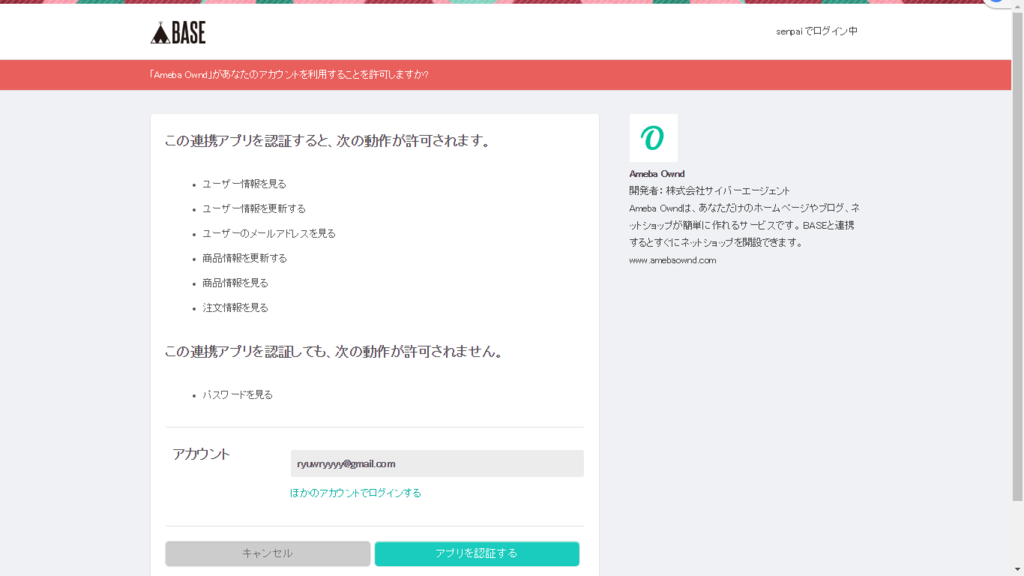Click list item パスワードを見る

237,395
